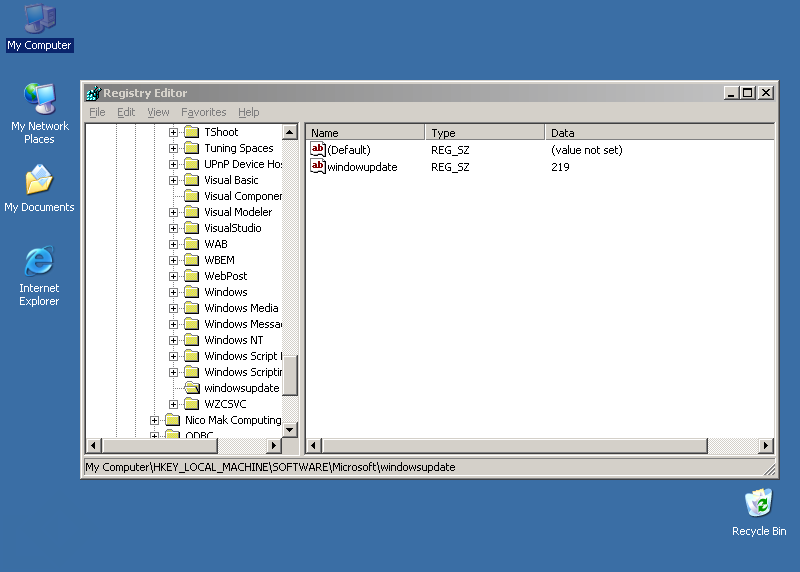
Task: Click the values pane left scroll arrow
Action: click(313, 445)
